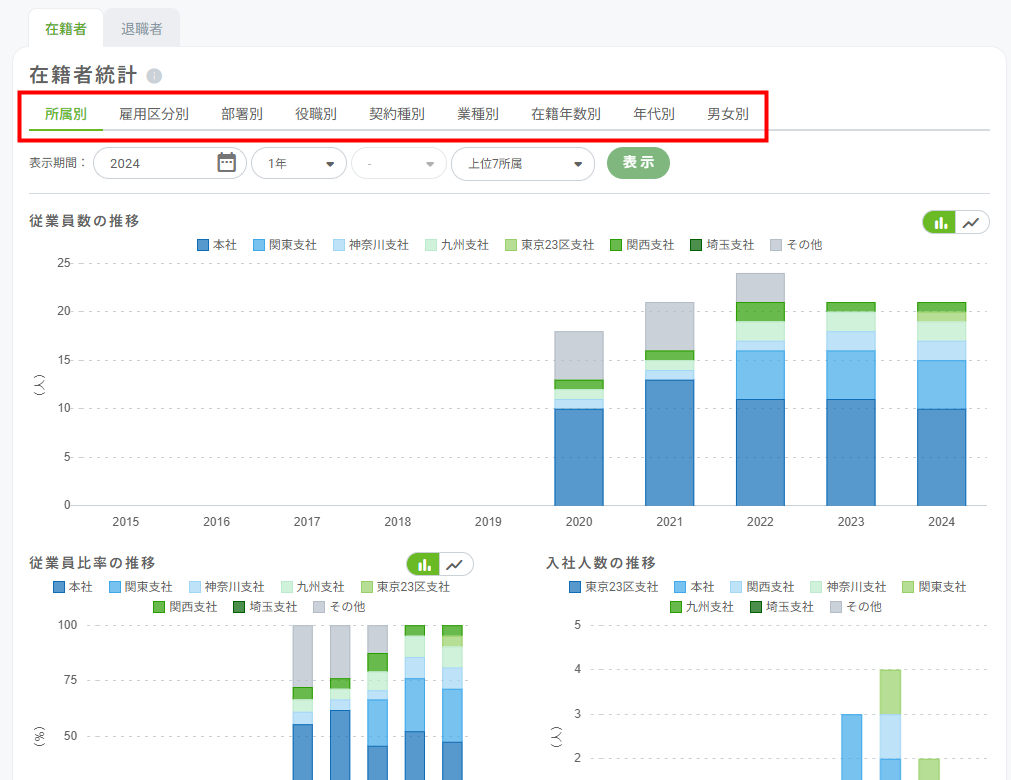This screenshot has width=1011, height=780.
Task: Switch to the 退職者 tab
Action: 142,28
